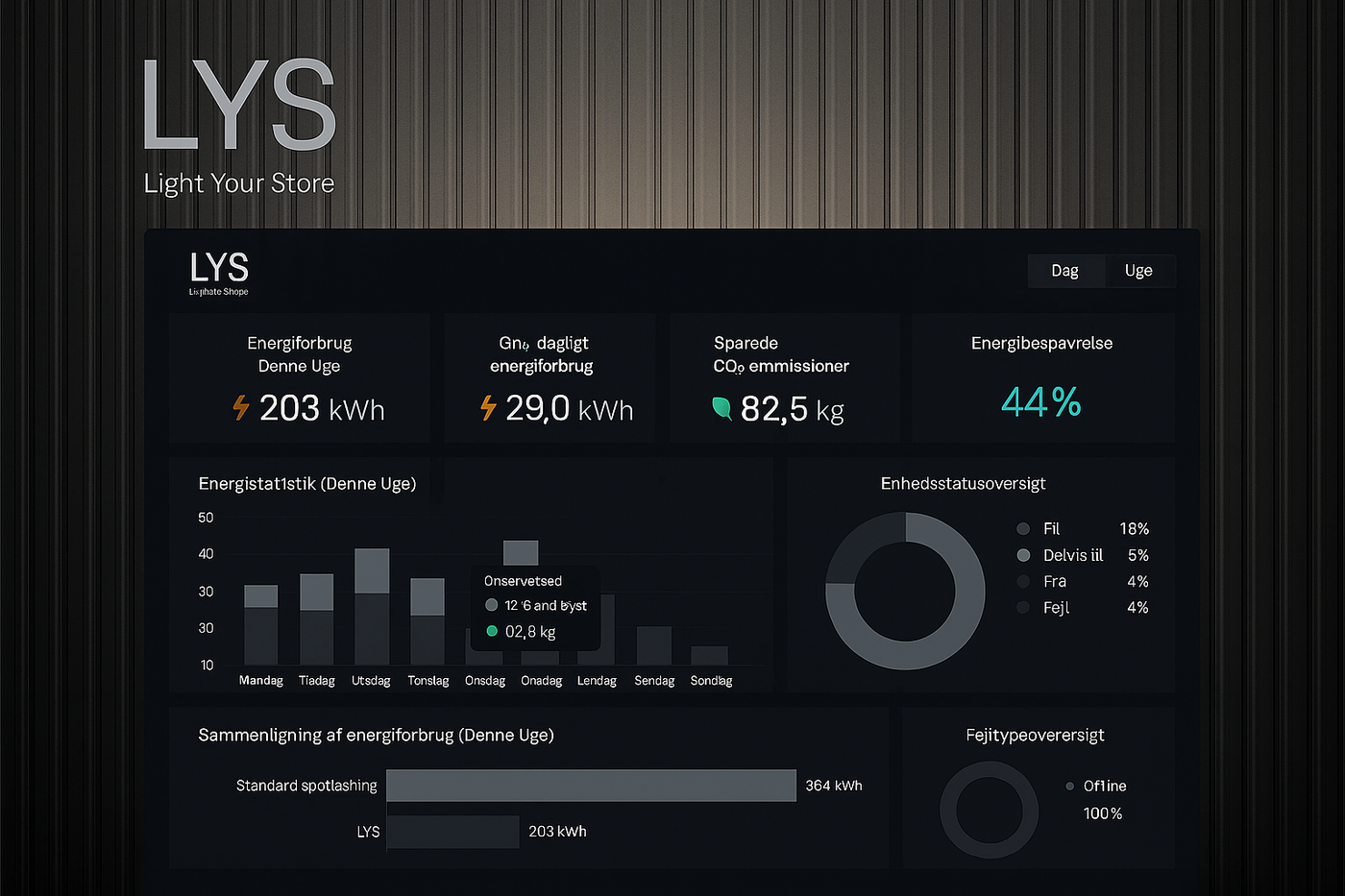
Task: Switch to the Uge tab
Action: (1138, 270)
